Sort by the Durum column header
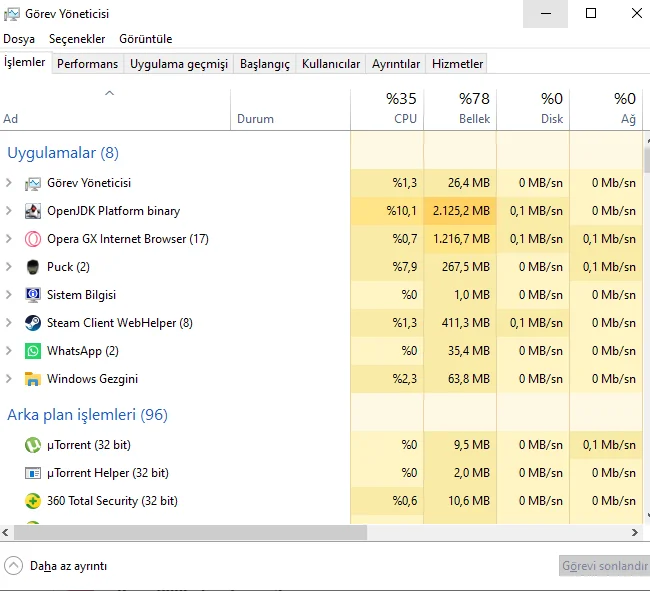The image size is (650, 591). [291, 109]
